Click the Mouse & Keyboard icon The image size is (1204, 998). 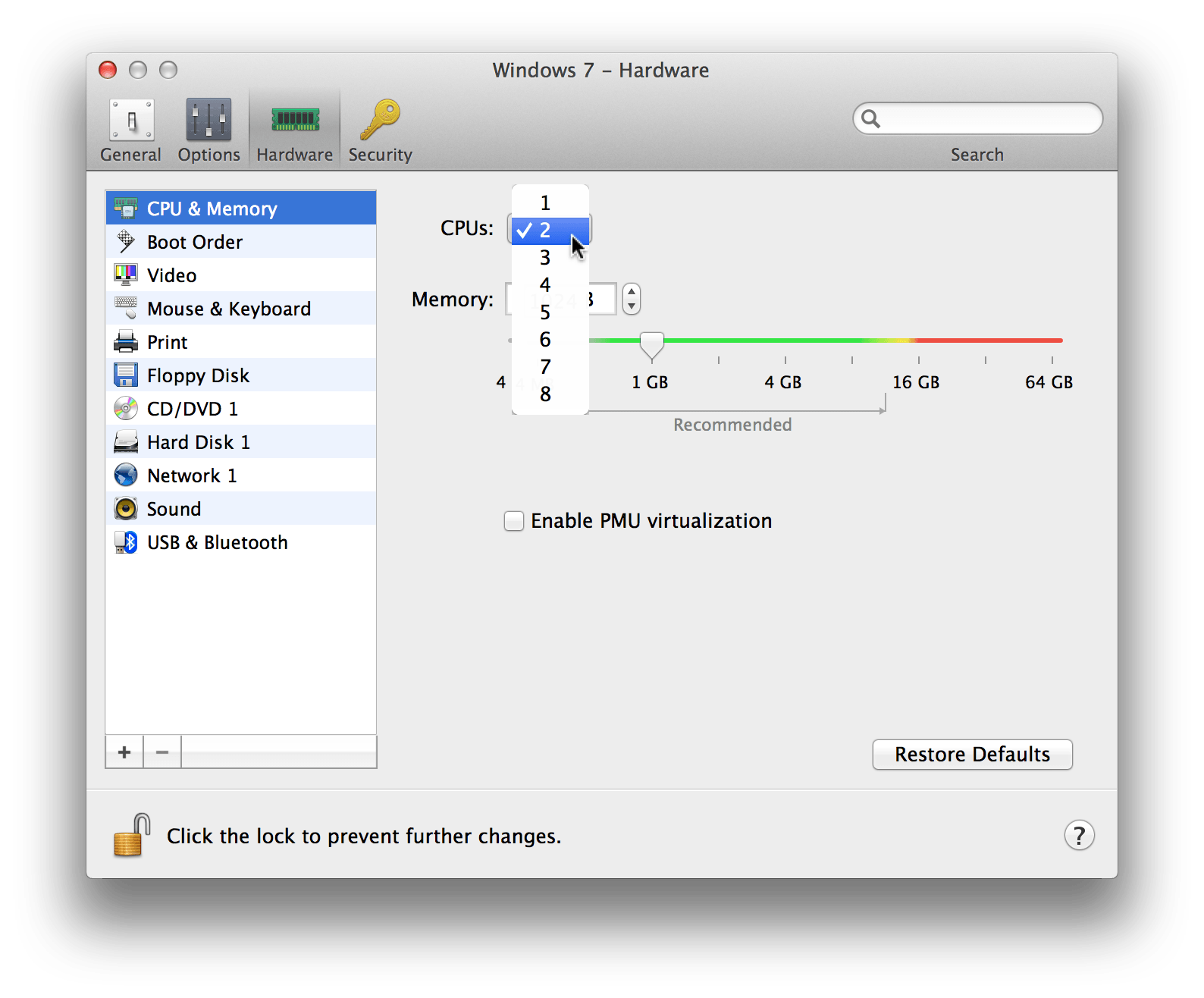click(x=126, y=308)
